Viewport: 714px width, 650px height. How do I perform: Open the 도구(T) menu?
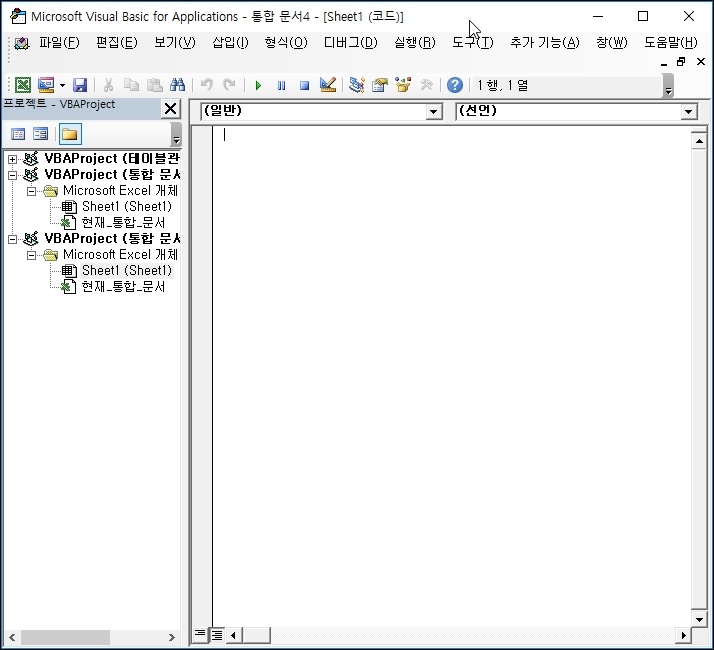pyautogui.click(x=472, y=42)
